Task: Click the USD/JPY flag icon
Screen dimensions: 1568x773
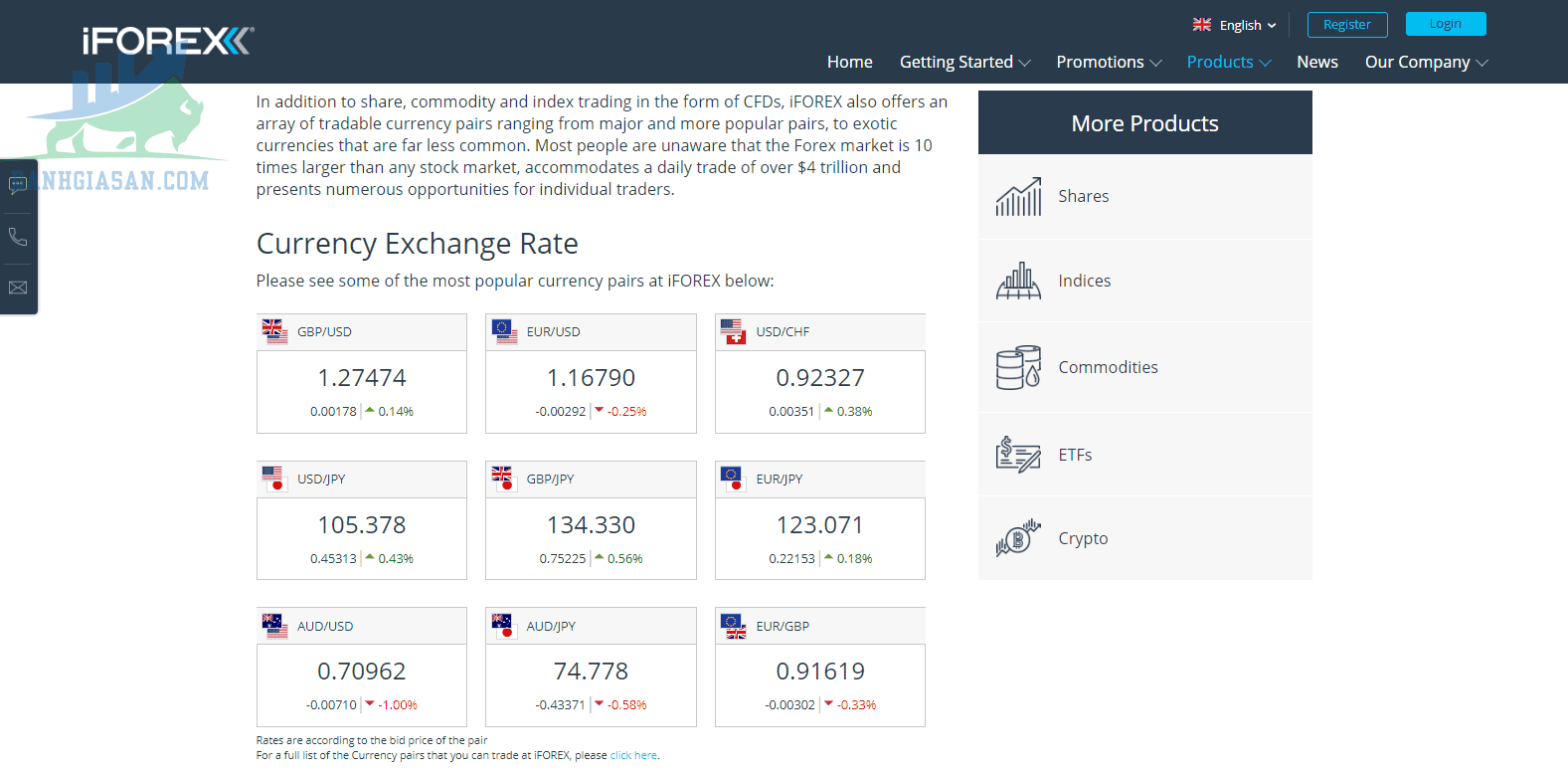Action: (274, 479)
